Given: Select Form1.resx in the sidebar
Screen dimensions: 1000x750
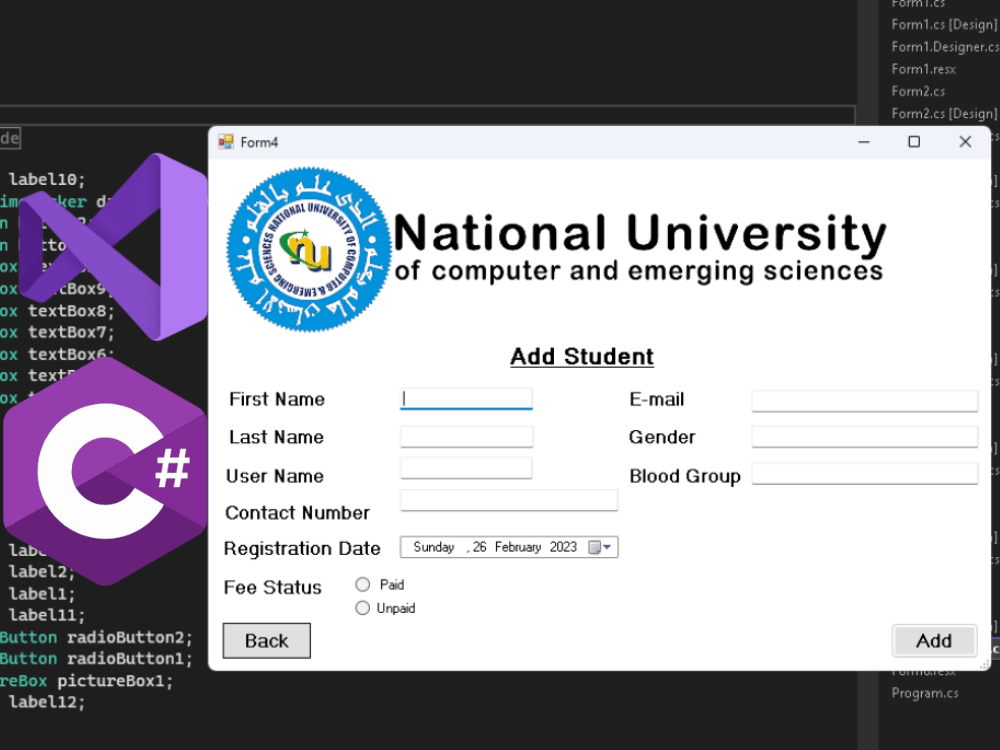Looking at the screenshot, I should pyautogui.click(x=921, y=68).
